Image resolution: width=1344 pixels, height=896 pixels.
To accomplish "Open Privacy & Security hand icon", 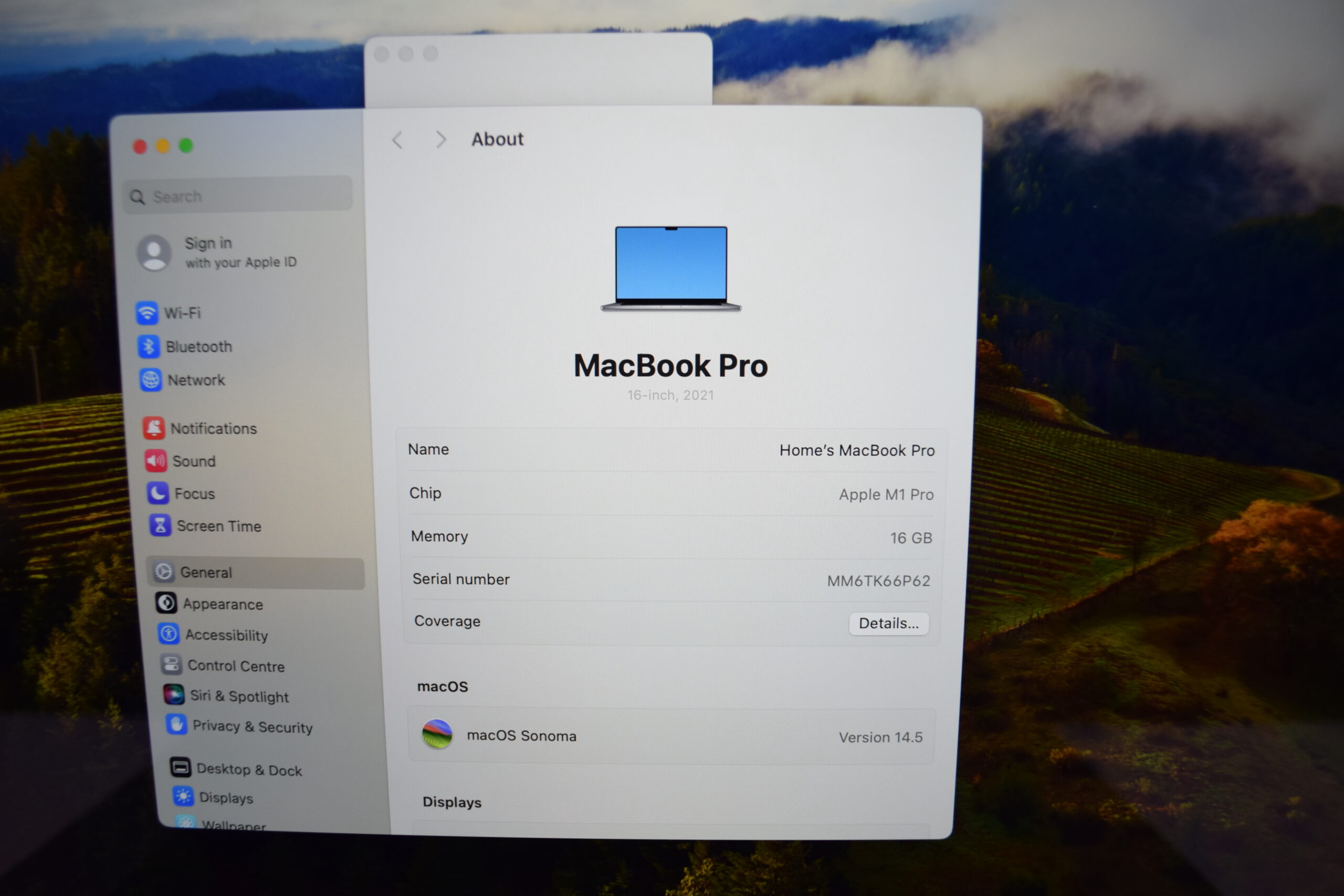I will pos(176,724).
